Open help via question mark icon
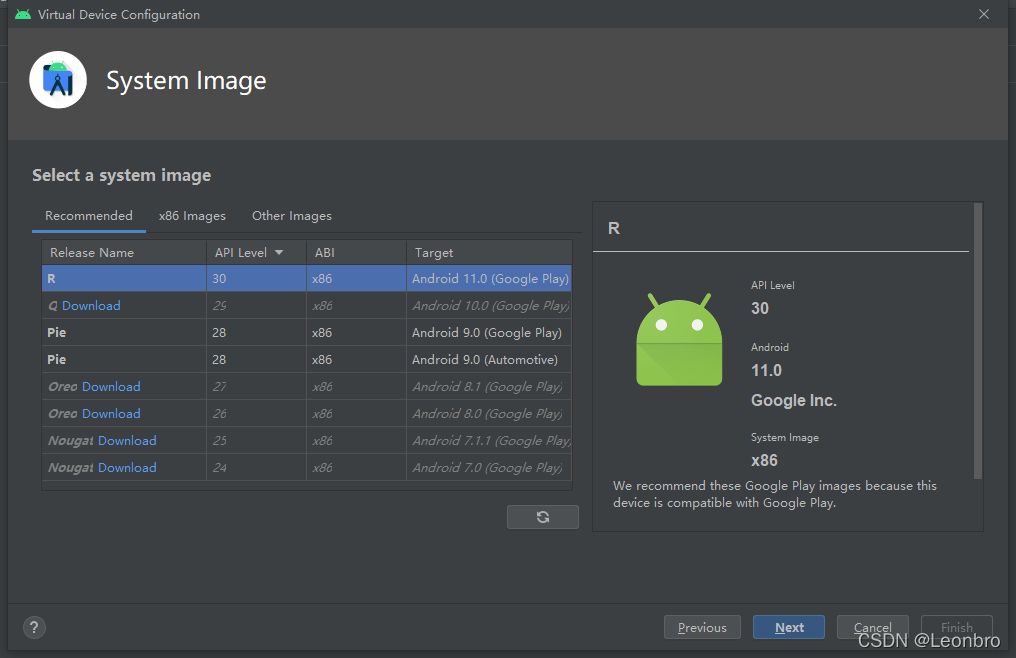The height and width of the screenshot is (658, 1016). (x=34, y=627)
